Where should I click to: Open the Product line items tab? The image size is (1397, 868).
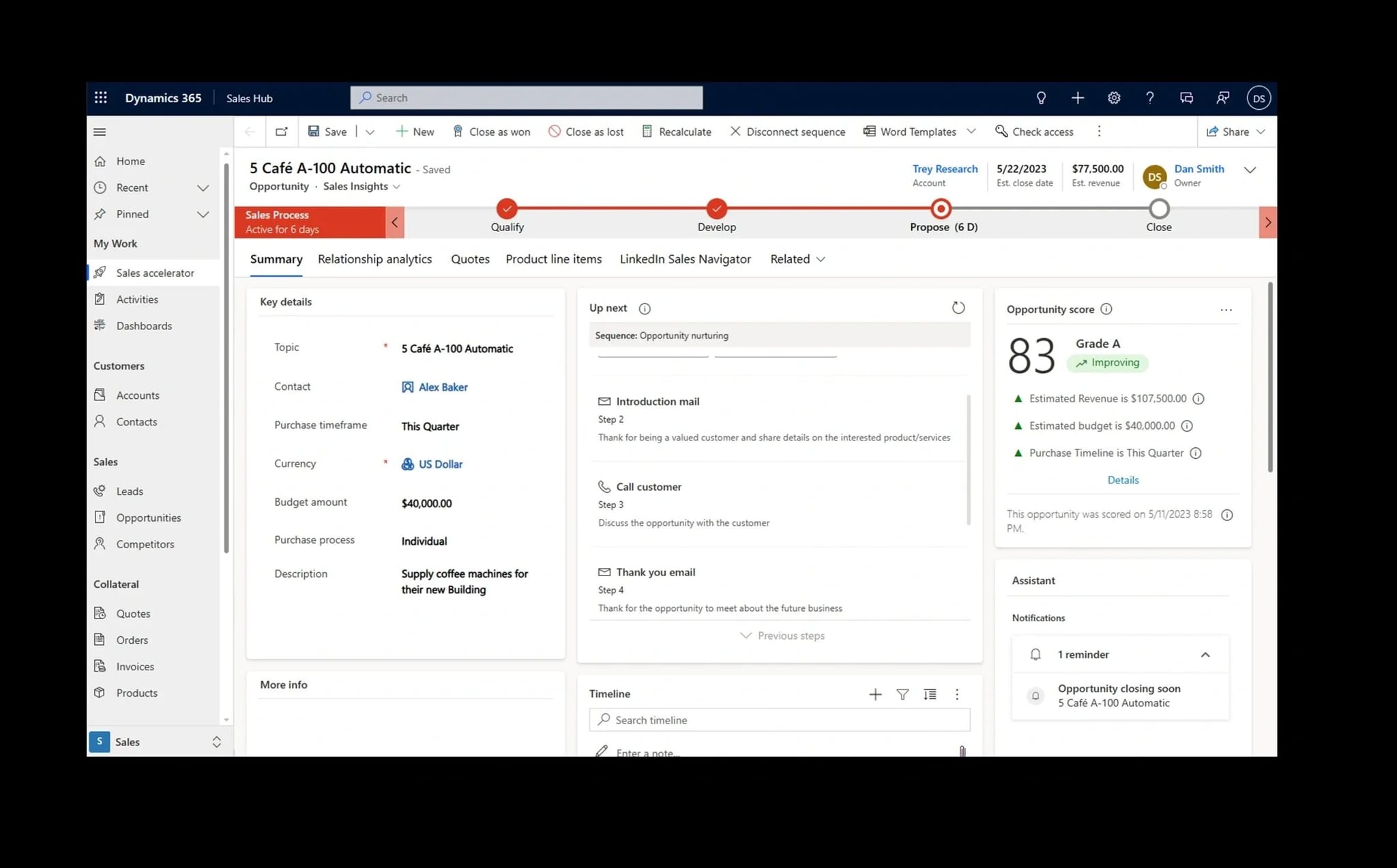point(553,259)
